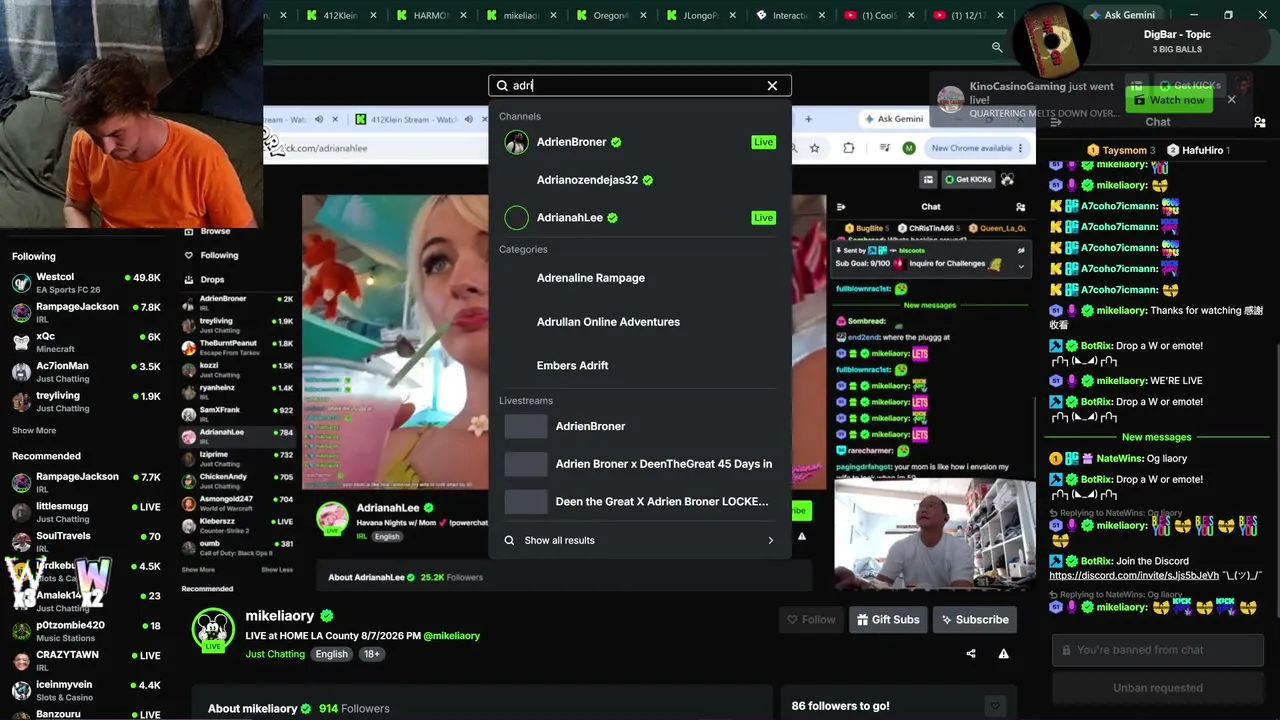The width and height of the screenshot is (1280, 720).
Task: Click the 18+ tag
Action: pyautogui.click(x=371, y=654)
